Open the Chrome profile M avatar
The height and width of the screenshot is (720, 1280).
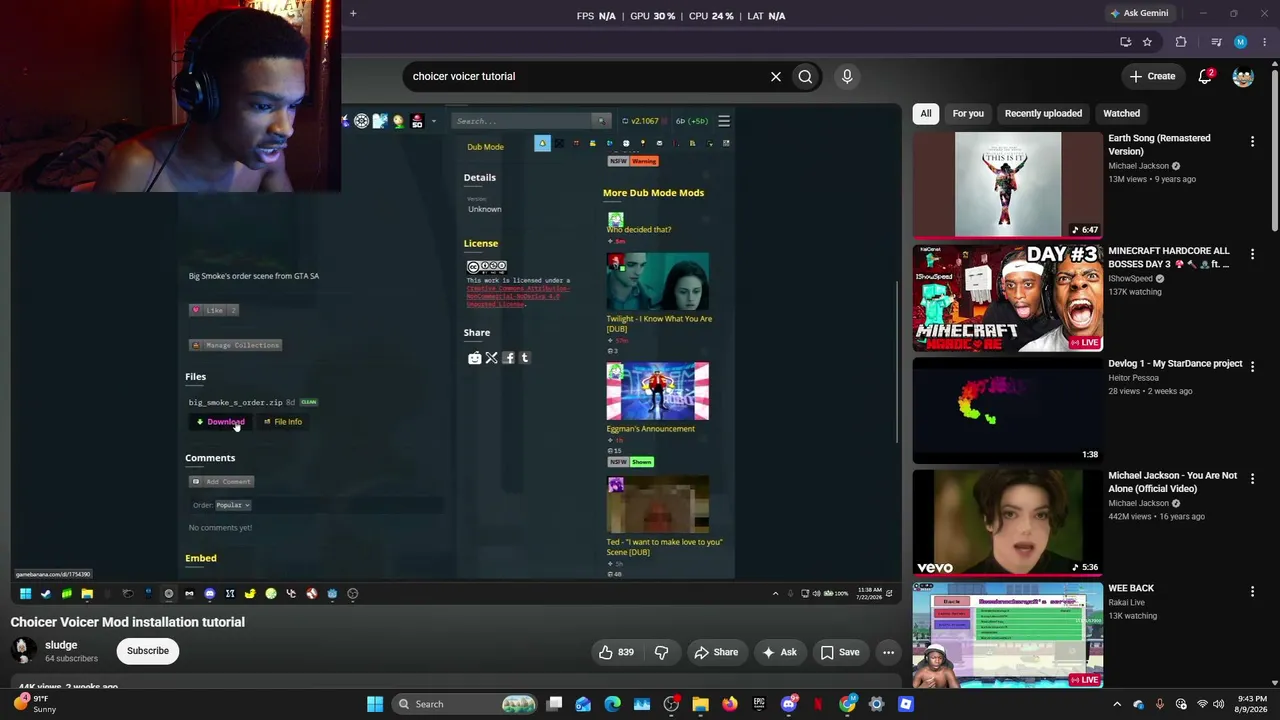(1241, 42)
